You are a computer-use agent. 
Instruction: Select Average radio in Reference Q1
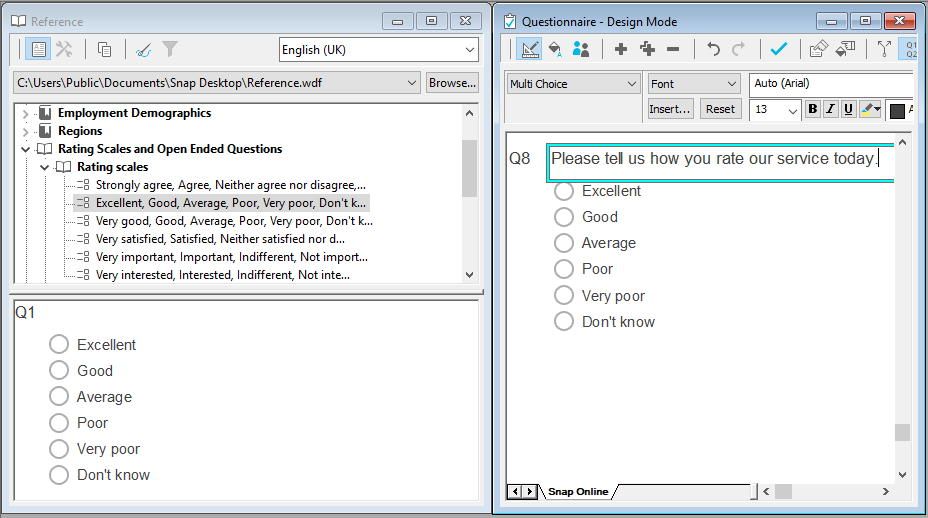click(59, 396)
